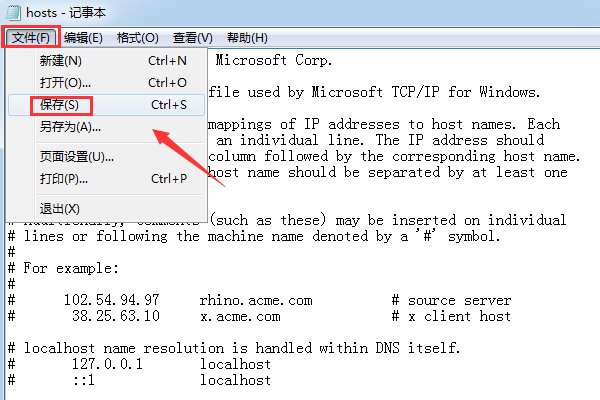Choose 打开(O)... menu entry

(106, 82)
